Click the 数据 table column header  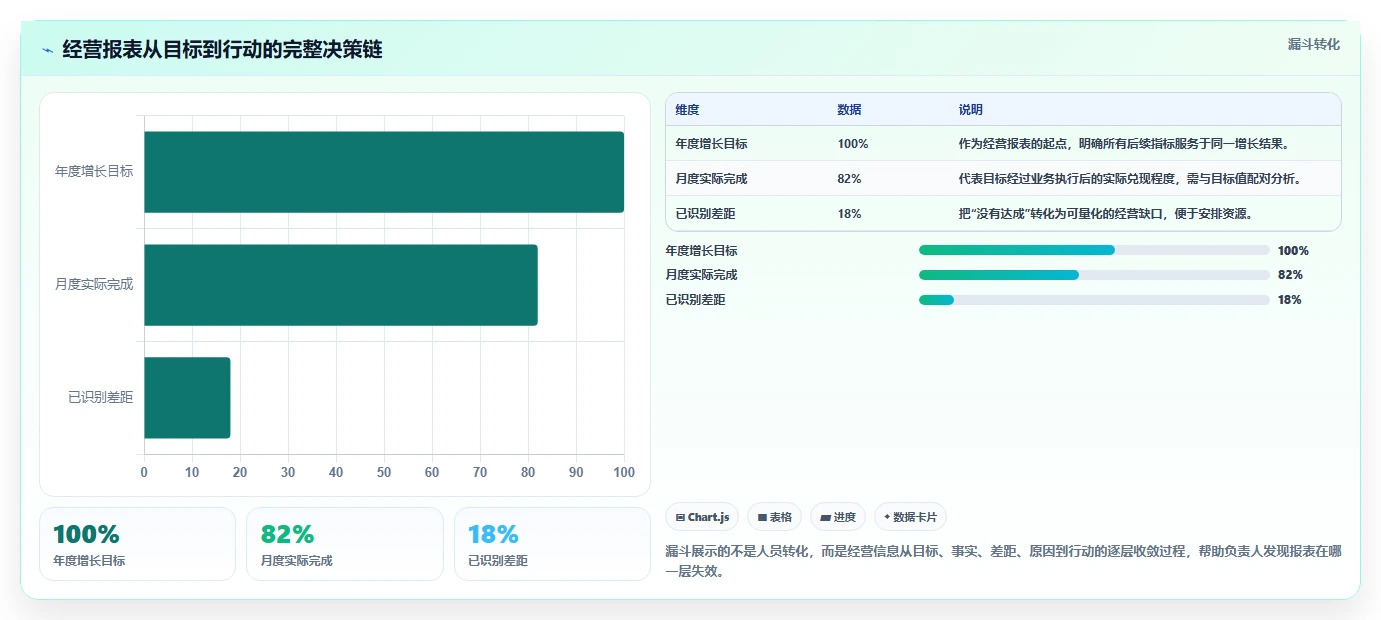pyautogui.click(x=849, y=110)
